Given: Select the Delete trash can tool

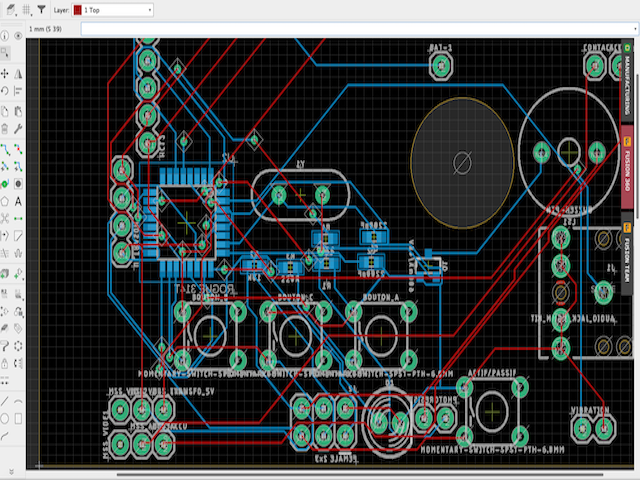Looking at the screenshot, I should (5, 129).
